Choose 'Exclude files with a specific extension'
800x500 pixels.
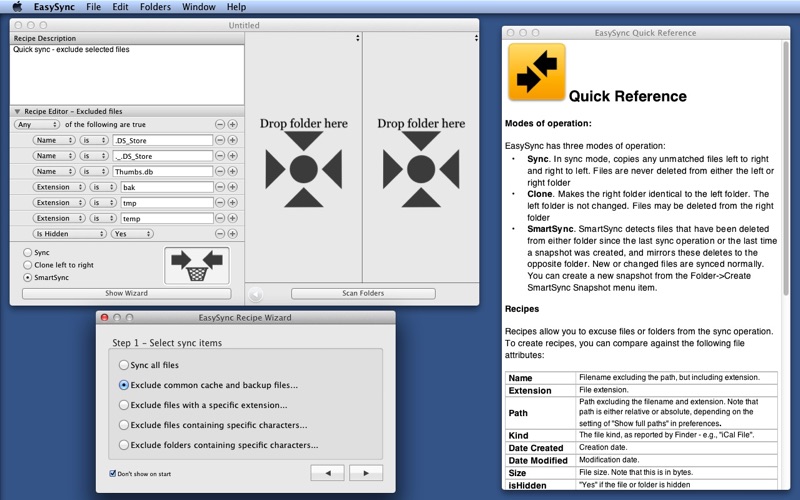[123, 405]
